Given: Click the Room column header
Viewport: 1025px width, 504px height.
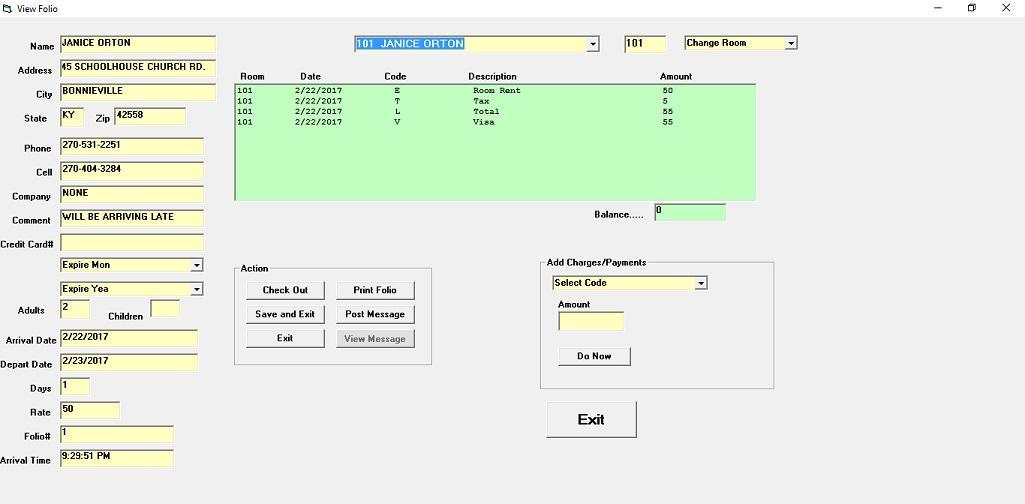Looking at the screenshot, I should click(x=252, y=76).
